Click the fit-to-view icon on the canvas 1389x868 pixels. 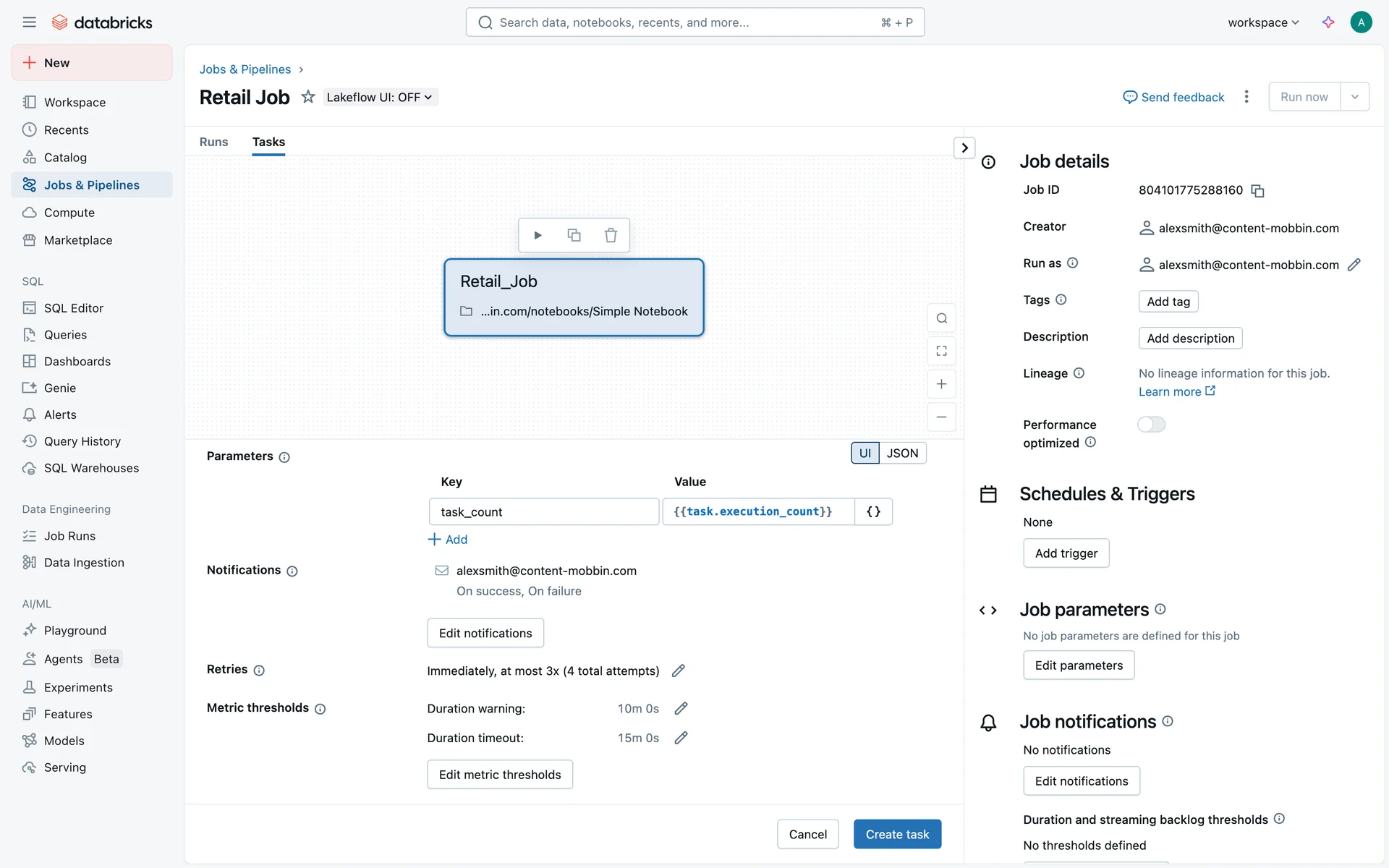tap(941, 351)
